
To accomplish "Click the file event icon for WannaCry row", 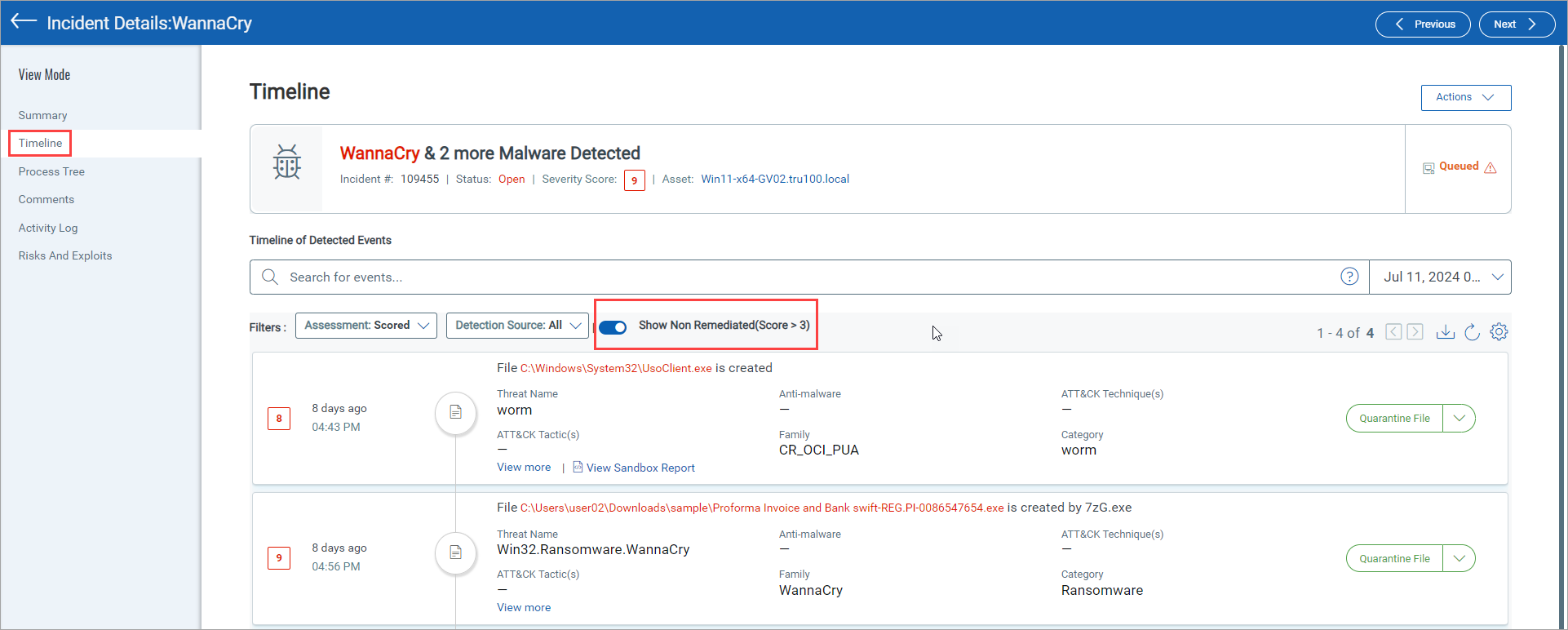I will (x=455, y=552).
